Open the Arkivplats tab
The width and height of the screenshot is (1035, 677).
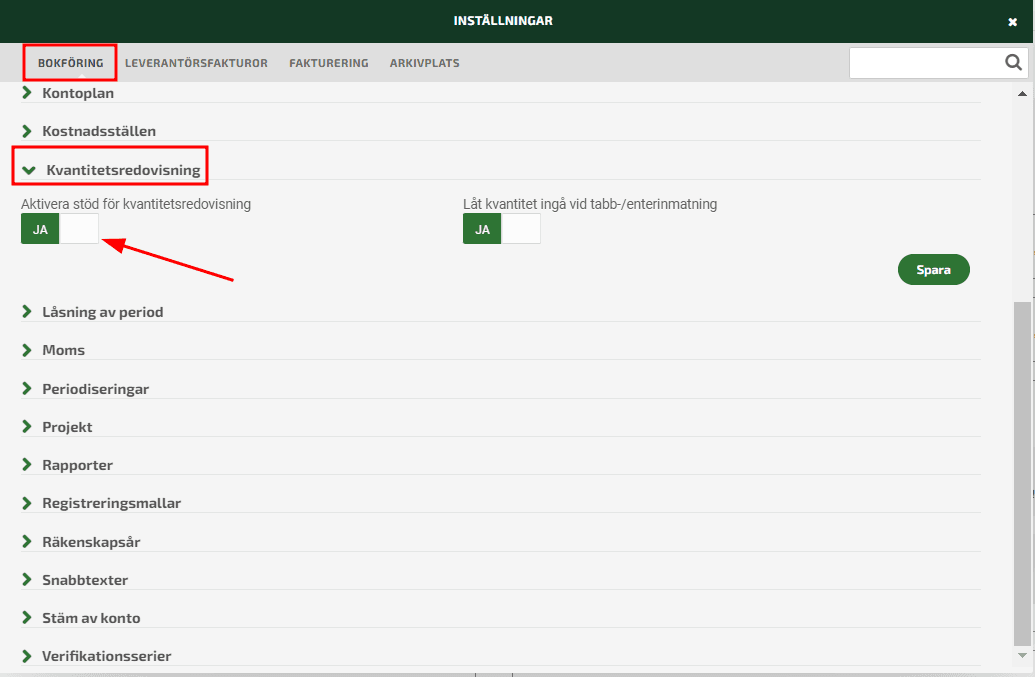point(424,63)
